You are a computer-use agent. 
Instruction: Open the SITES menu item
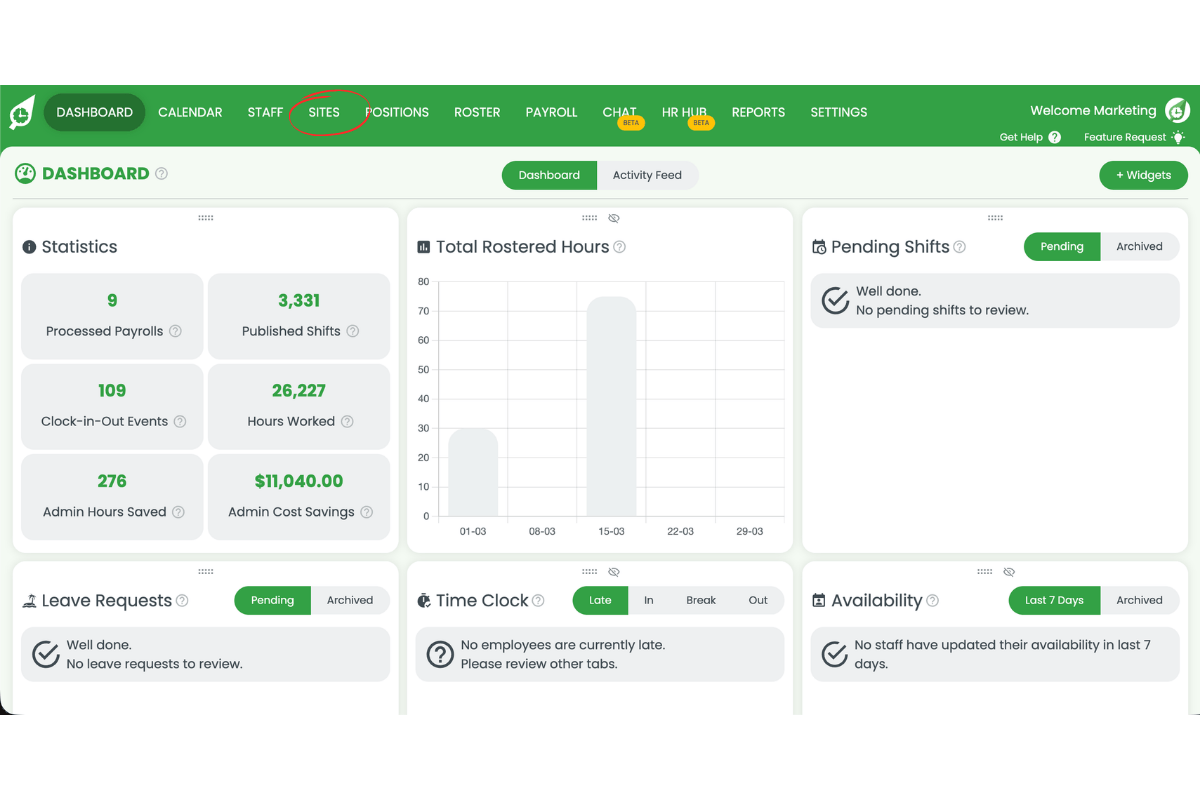[x=324, y=112]
